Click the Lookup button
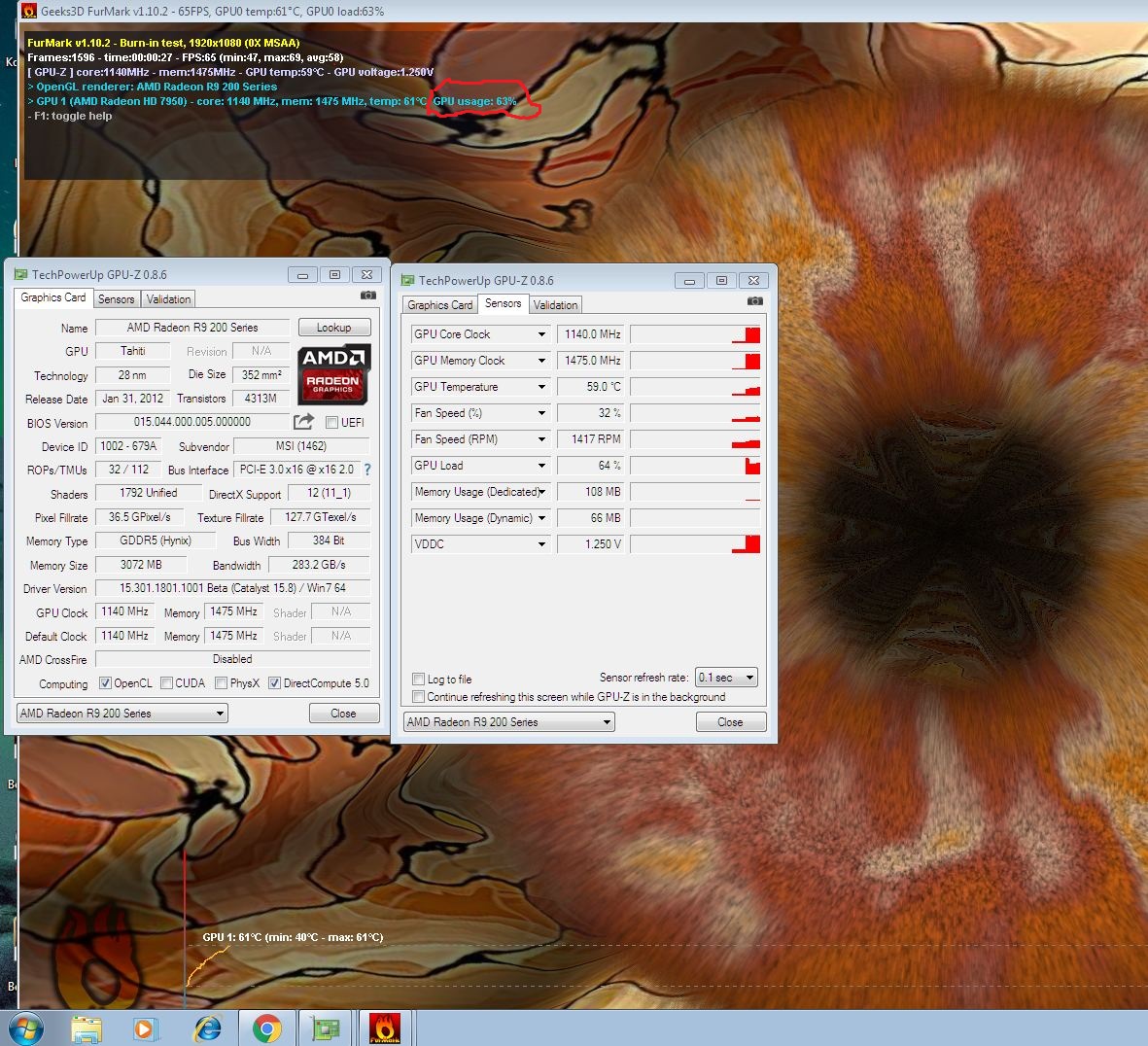Image resolution: width=1148 pixels, height=1046 pixels. pos(333,328)
